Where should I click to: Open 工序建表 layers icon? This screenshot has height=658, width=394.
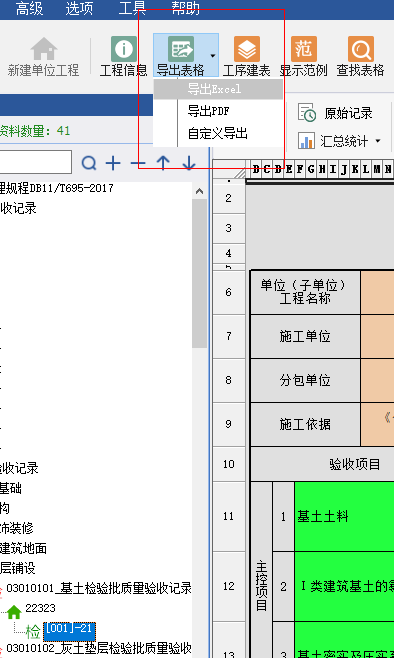247,49
